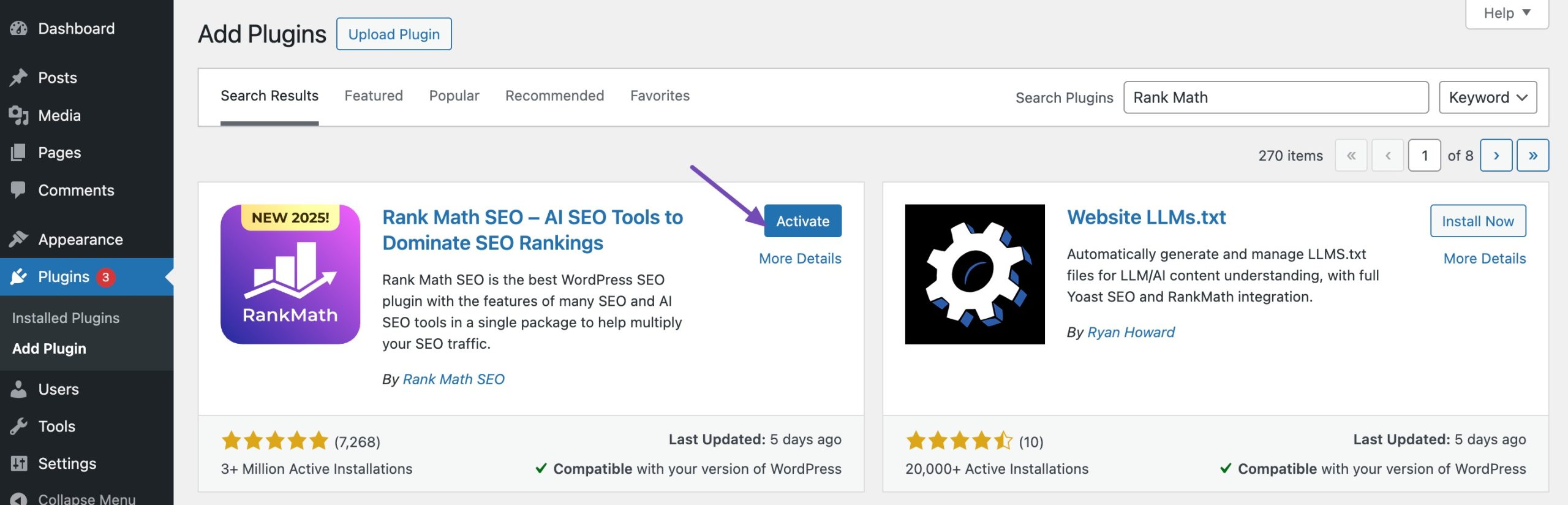
Task: Click the Pages stacked-sheets icon
Action: (19, 152)
